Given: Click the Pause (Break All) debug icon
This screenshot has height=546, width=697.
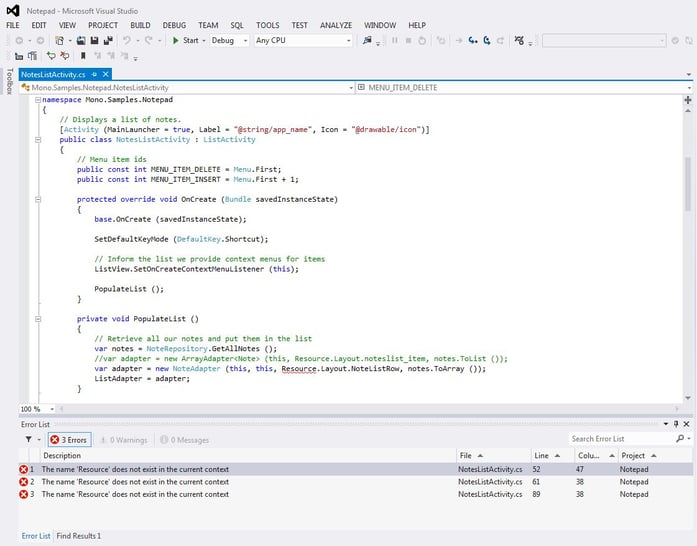Looking at the screenshot, I should (394, 40).
